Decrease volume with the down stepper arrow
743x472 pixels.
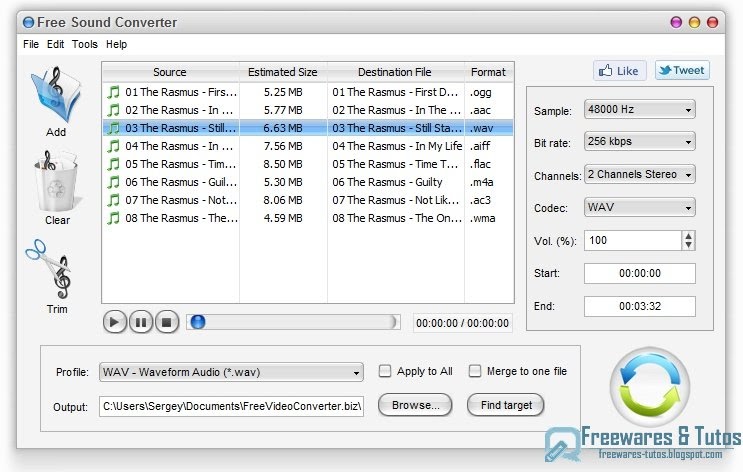(689, 245)
